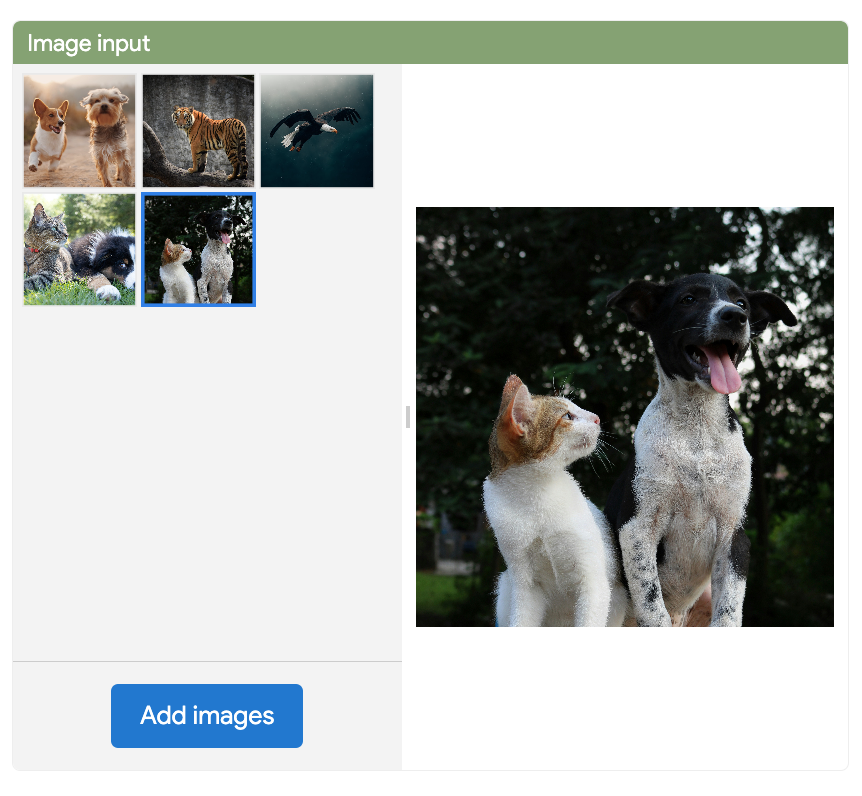Select the tiger thumbnail
This screenshot has width=862, height=796.
point(198,131)
